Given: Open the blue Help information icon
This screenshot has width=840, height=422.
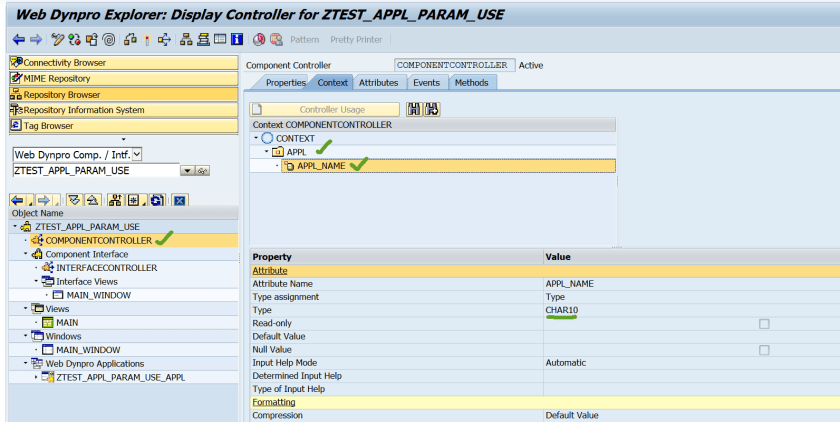Looking at the screenshot, I should [x=237, y=40].
